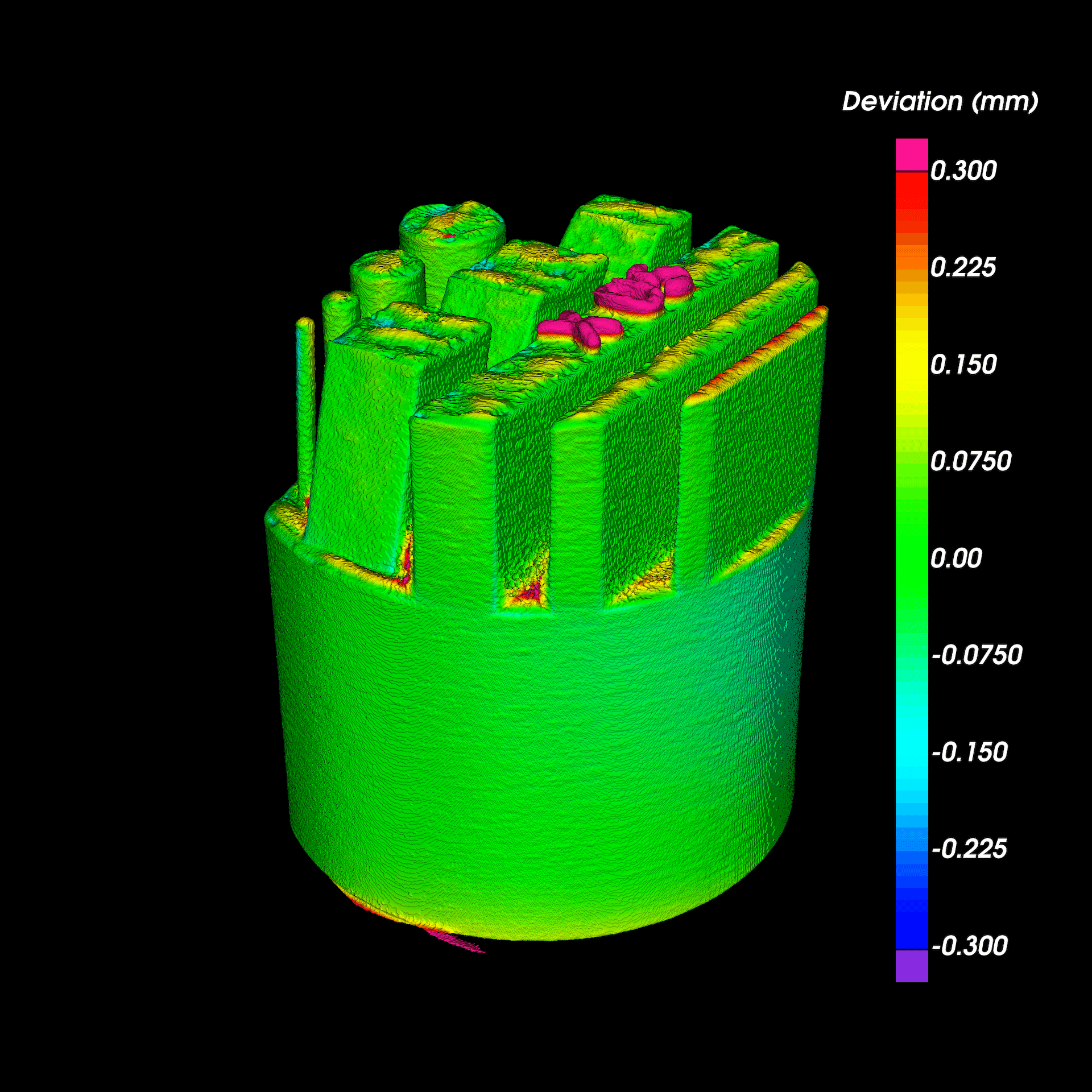
Task: Select the magenta above-range swatch on color bar
Action: point(912,154)
